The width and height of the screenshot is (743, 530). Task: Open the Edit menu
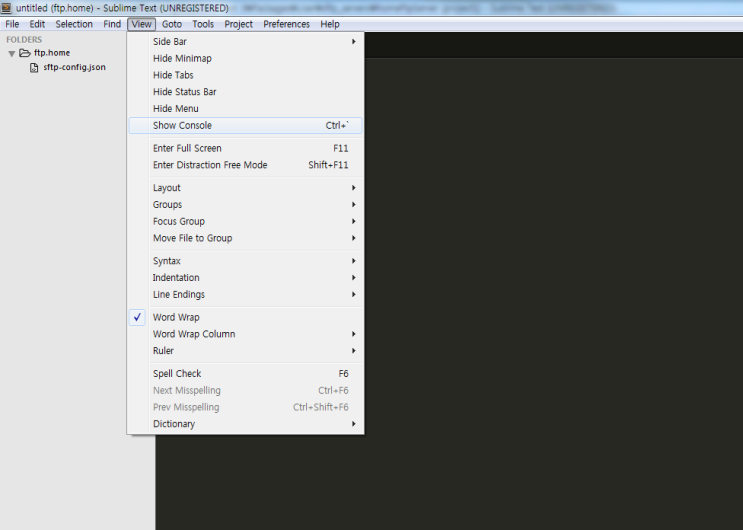(37, 24)
